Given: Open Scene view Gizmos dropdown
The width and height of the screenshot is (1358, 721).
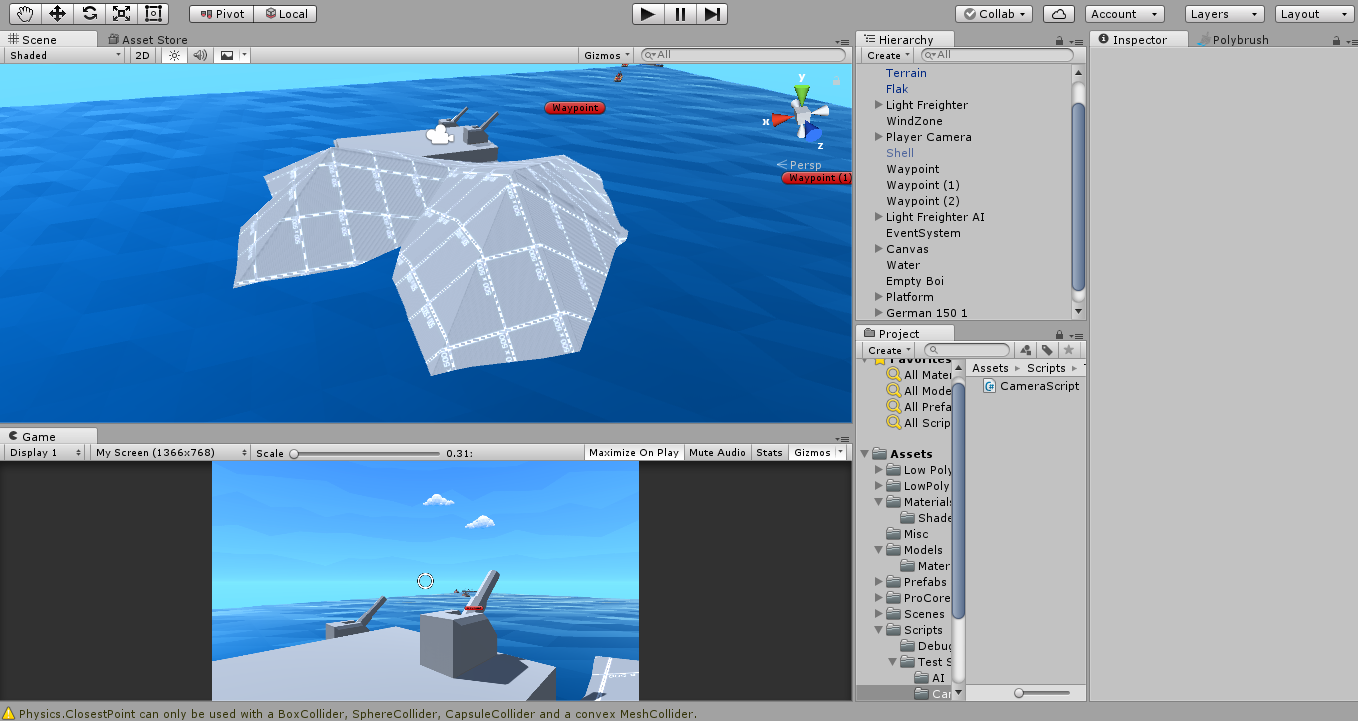Looking at the screenshot, I should pyautogui.click(x=607, y=56).
